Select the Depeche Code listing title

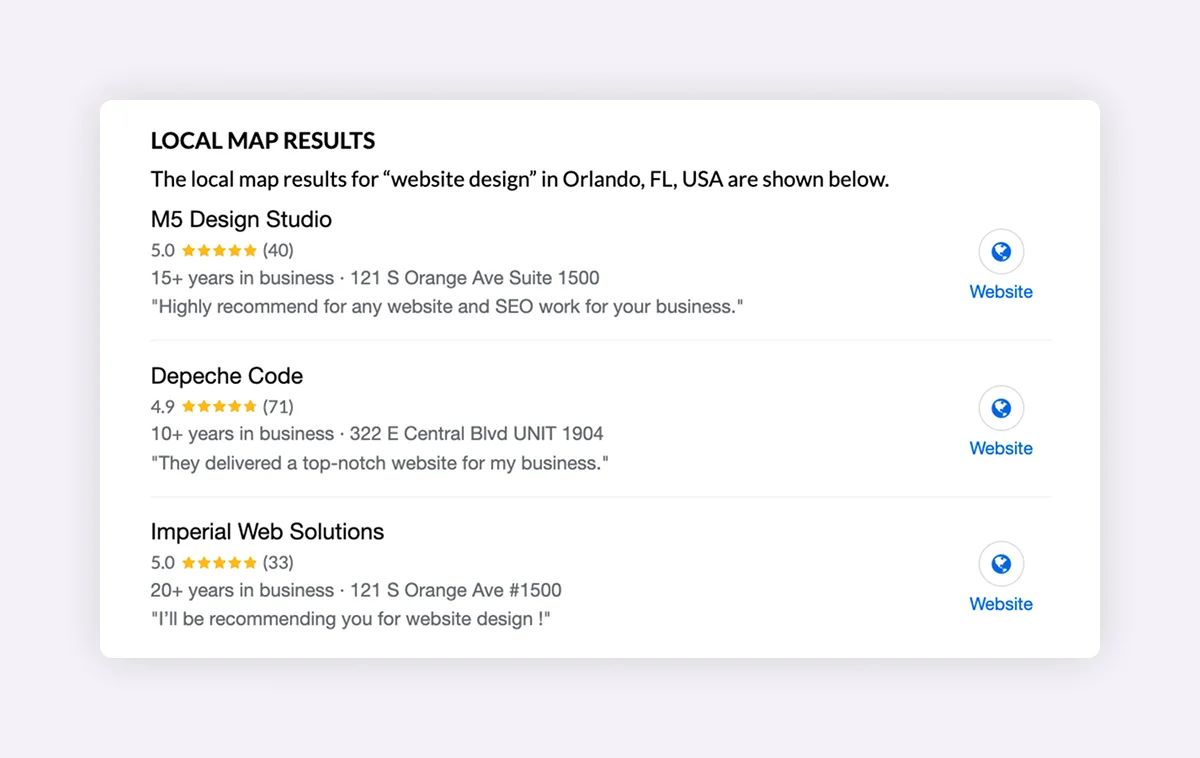[227, 376]
